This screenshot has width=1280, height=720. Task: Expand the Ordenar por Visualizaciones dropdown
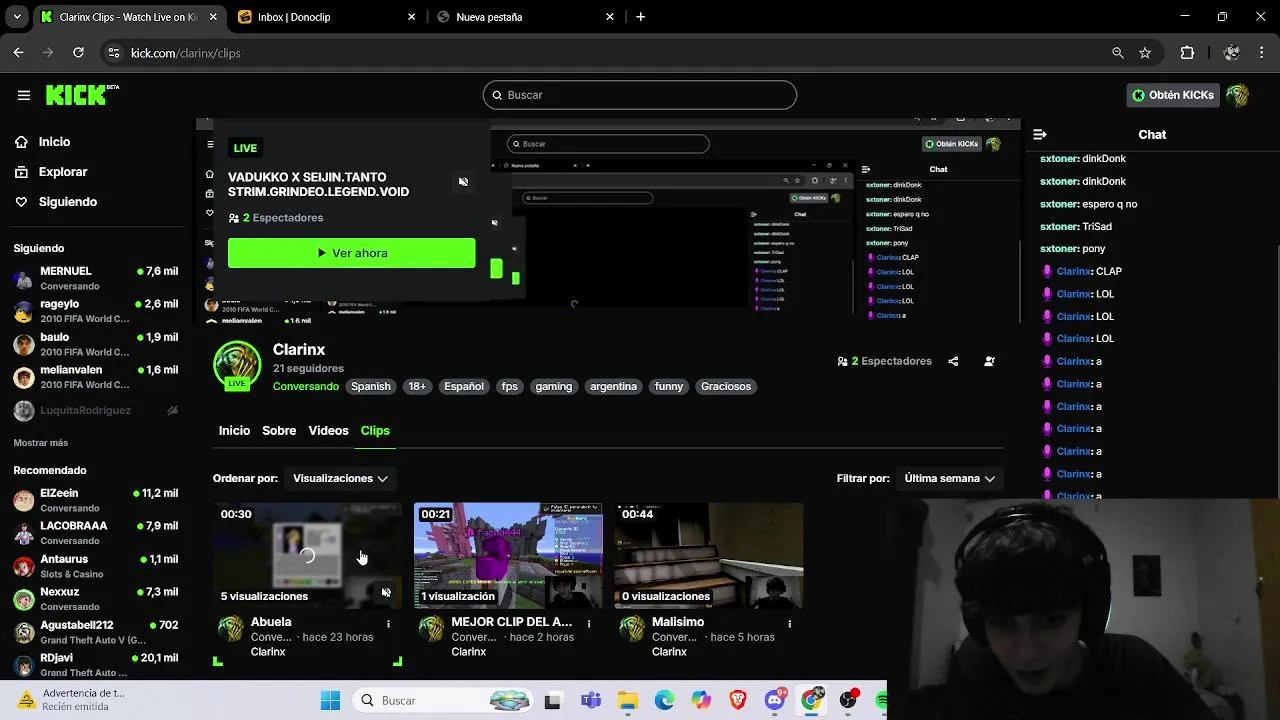coord(340,478)
